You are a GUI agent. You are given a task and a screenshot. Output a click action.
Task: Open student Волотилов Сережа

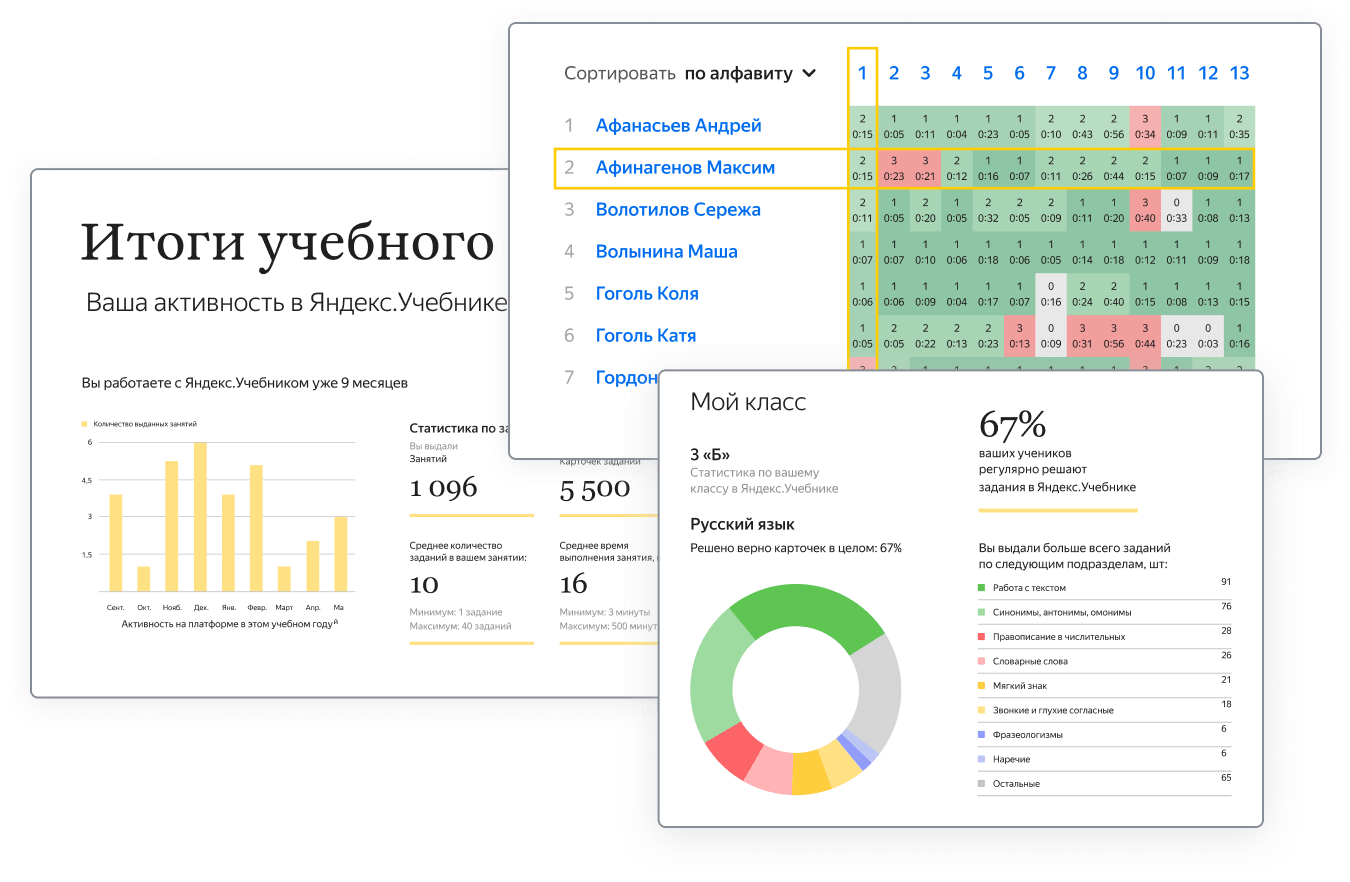pyautogui.click(x=678, y=209)
